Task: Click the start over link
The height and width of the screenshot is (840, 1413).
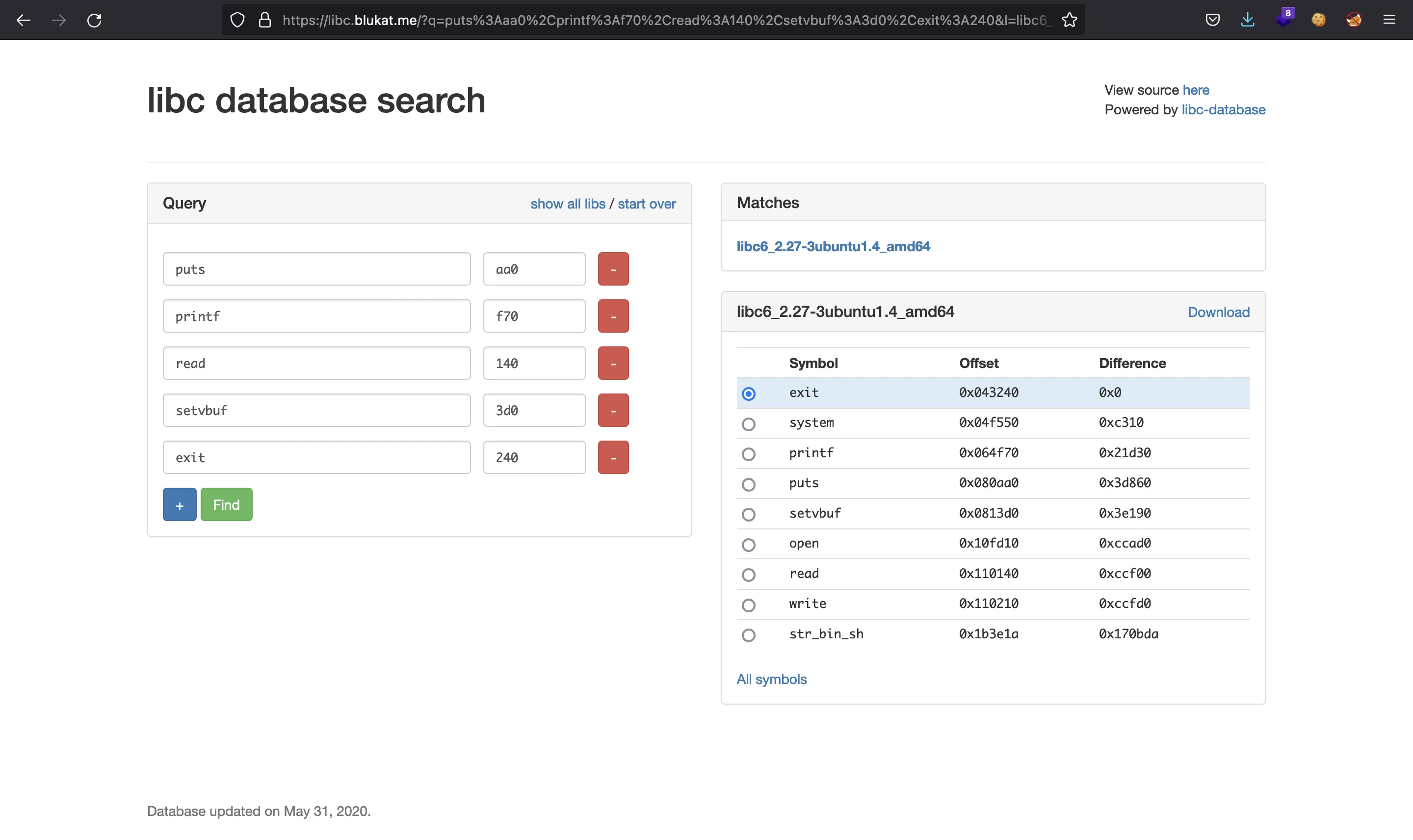Action: point(647,204)
